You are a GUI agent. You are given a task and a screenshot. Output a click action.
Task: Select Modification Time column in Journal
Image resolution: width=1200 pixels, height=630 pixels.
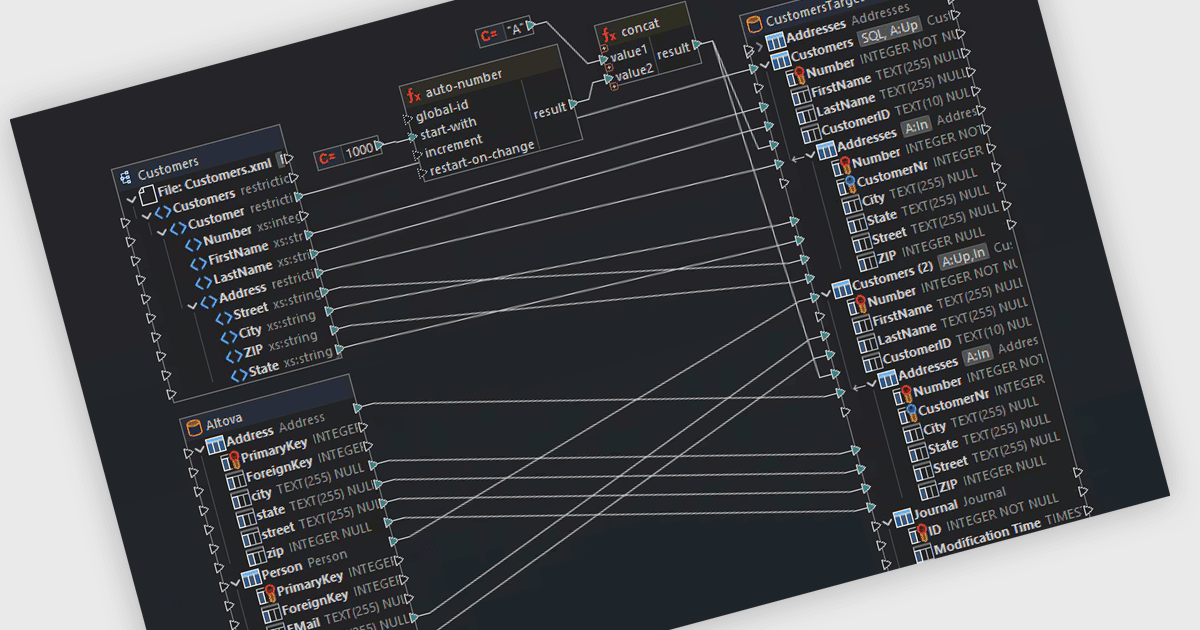(988, 538)
